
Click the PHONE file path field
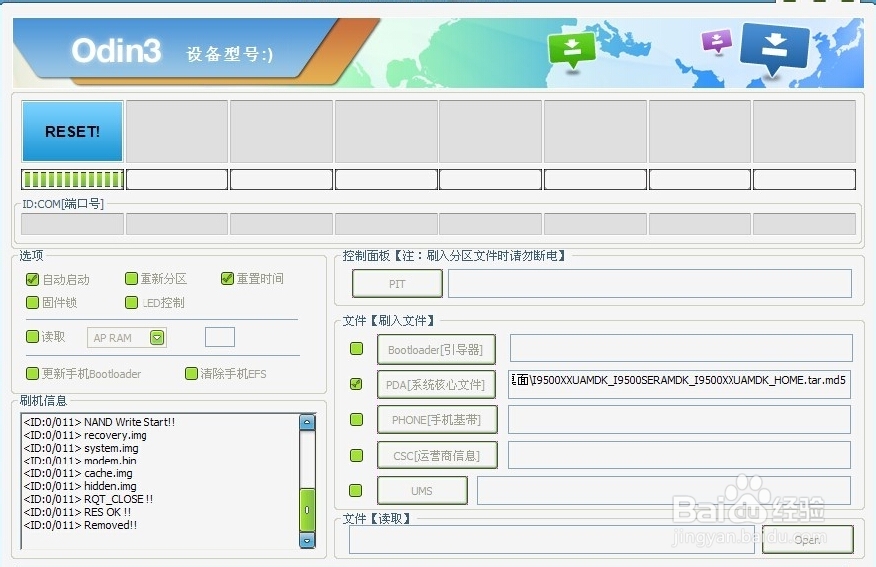tap(679, 420)
